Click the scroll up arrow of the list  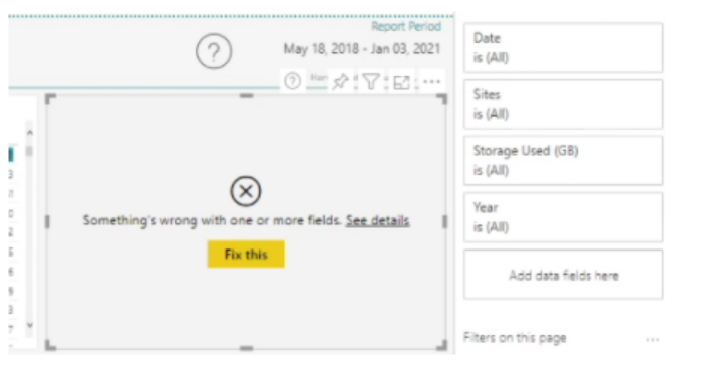tap(30, 133)
